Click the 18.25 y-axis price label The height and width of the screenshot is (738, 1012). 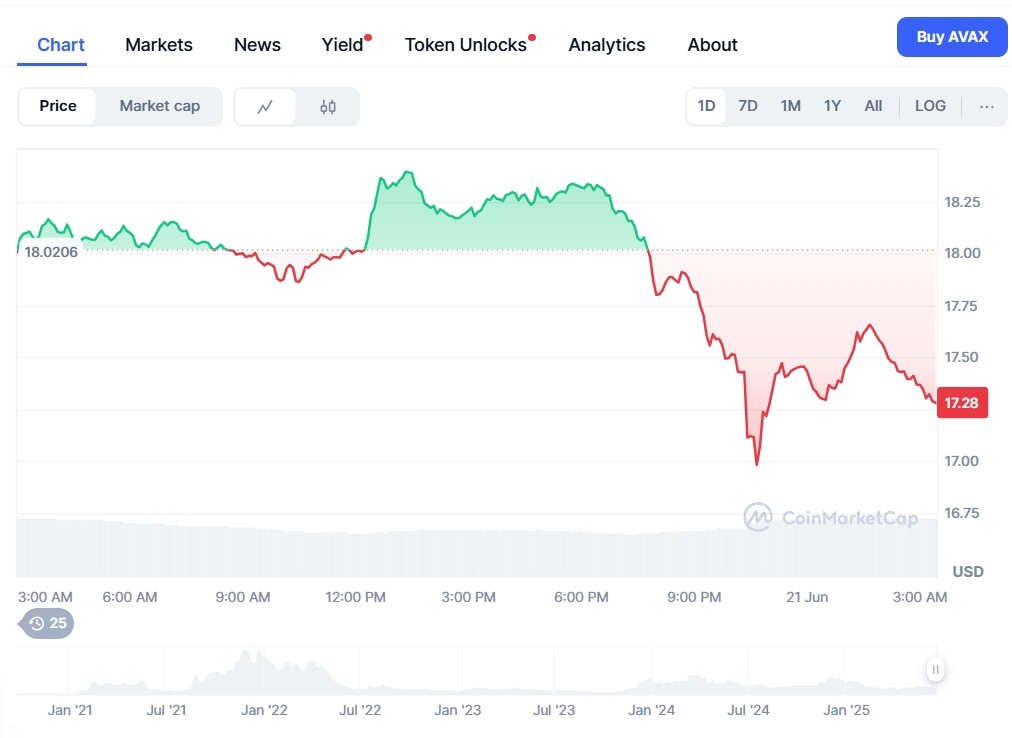962,202
